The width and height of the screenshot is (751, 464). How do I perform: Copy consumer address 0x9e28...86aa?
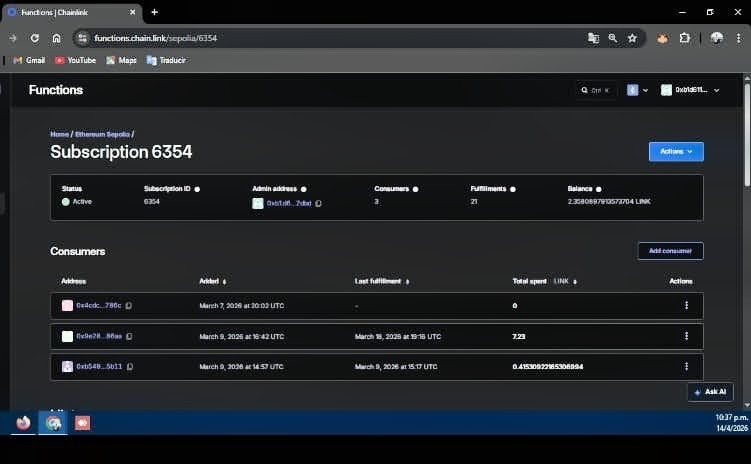tap(129, 336)
